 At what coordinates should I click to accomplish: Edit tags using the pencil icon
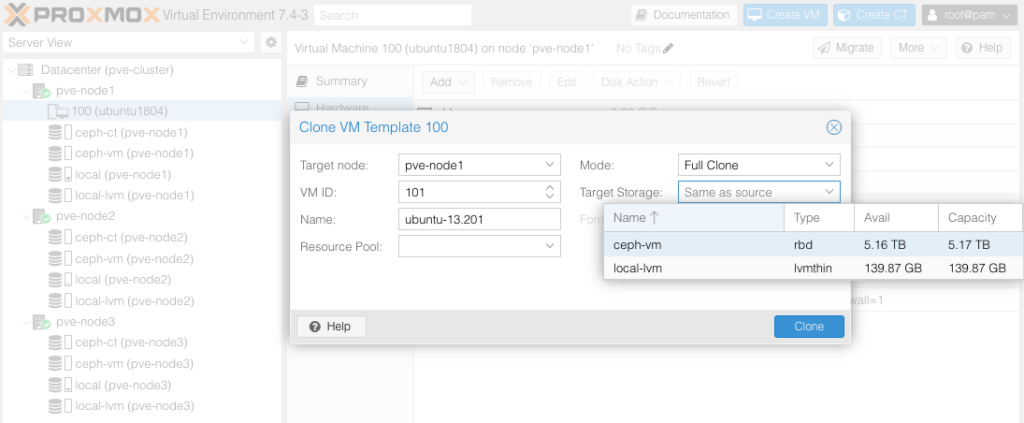pyautogui.click(x=667, y=48)
